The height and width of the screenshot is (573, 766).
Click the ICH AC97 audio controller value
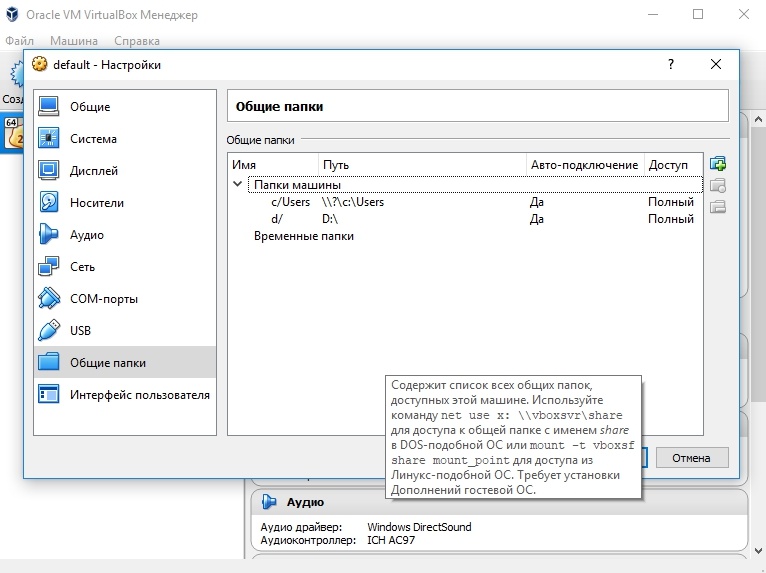pos(391,540)
